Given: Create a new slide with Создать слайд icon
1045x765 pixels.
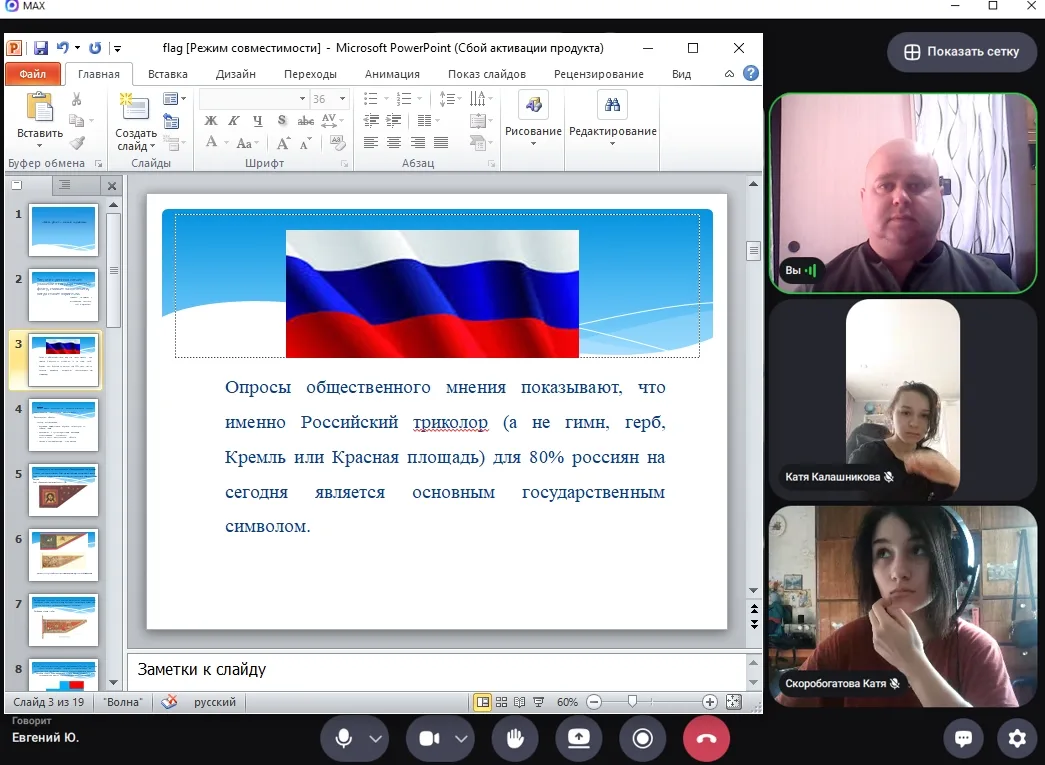Looking at the screenshot, I should (135, 108).
